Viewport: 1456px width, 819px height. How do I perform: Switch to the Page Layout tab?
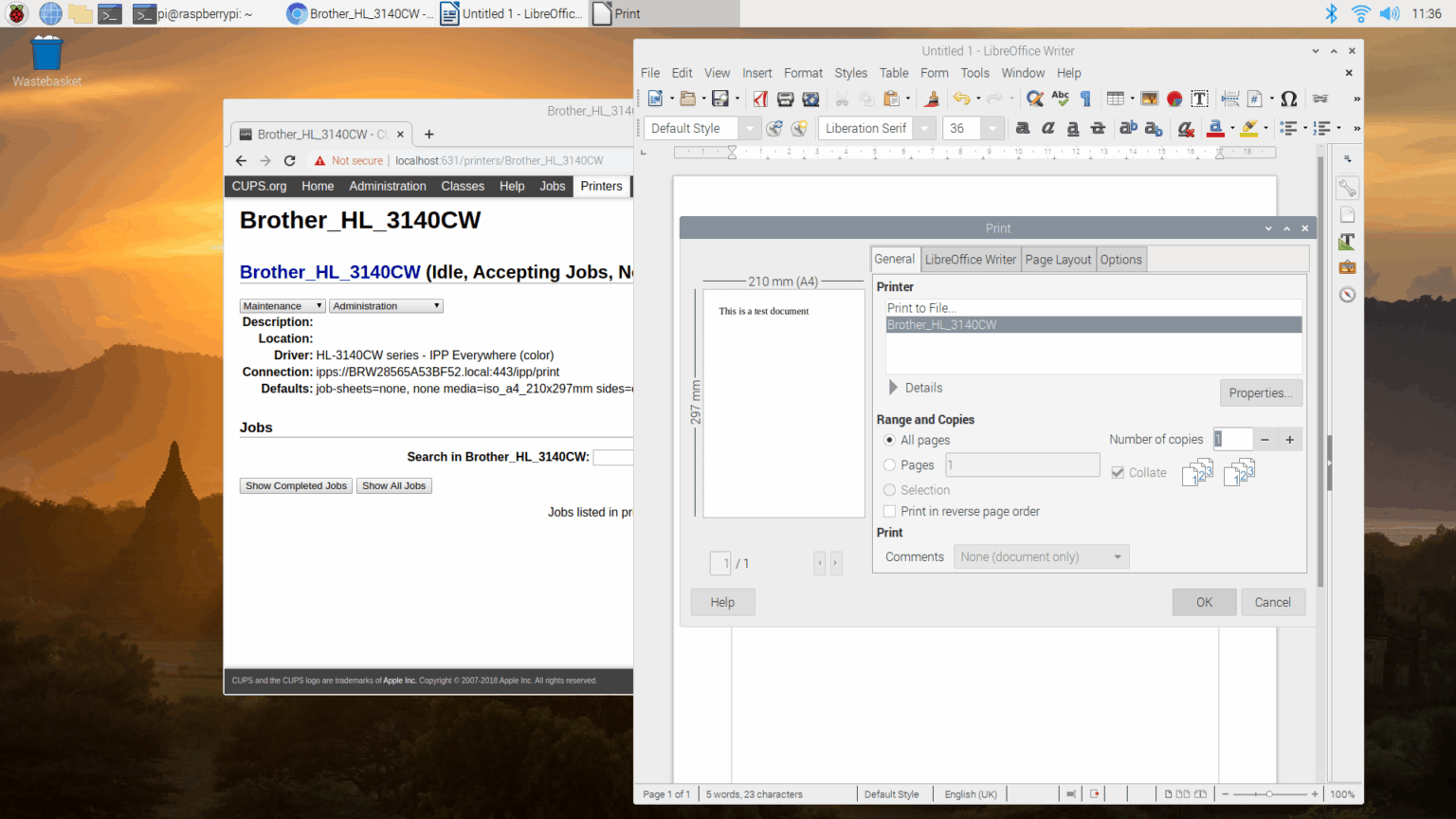(1058, 260)
